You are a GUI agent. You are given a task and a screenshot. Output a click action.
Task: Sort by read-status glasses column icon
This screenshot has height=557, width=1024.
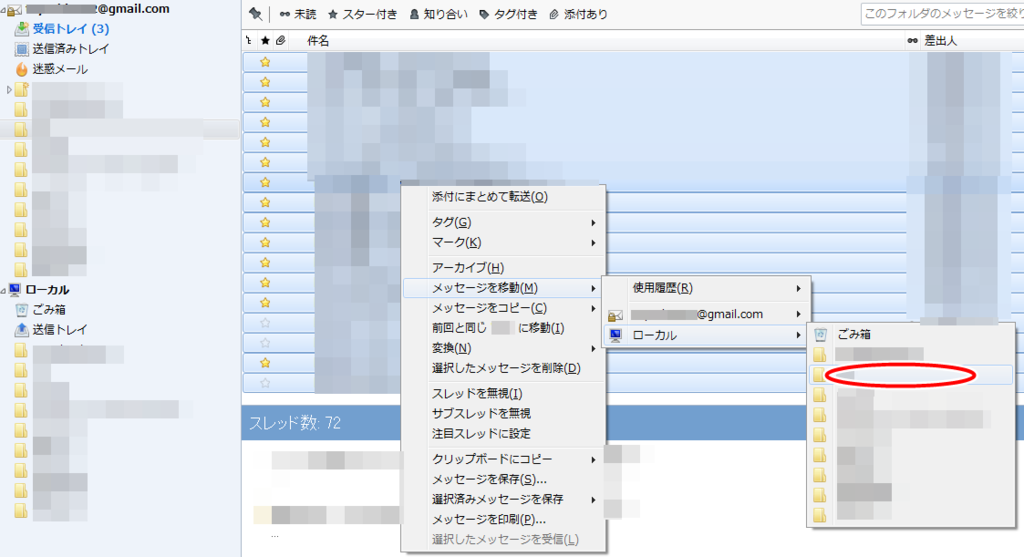tap(912, 40)
